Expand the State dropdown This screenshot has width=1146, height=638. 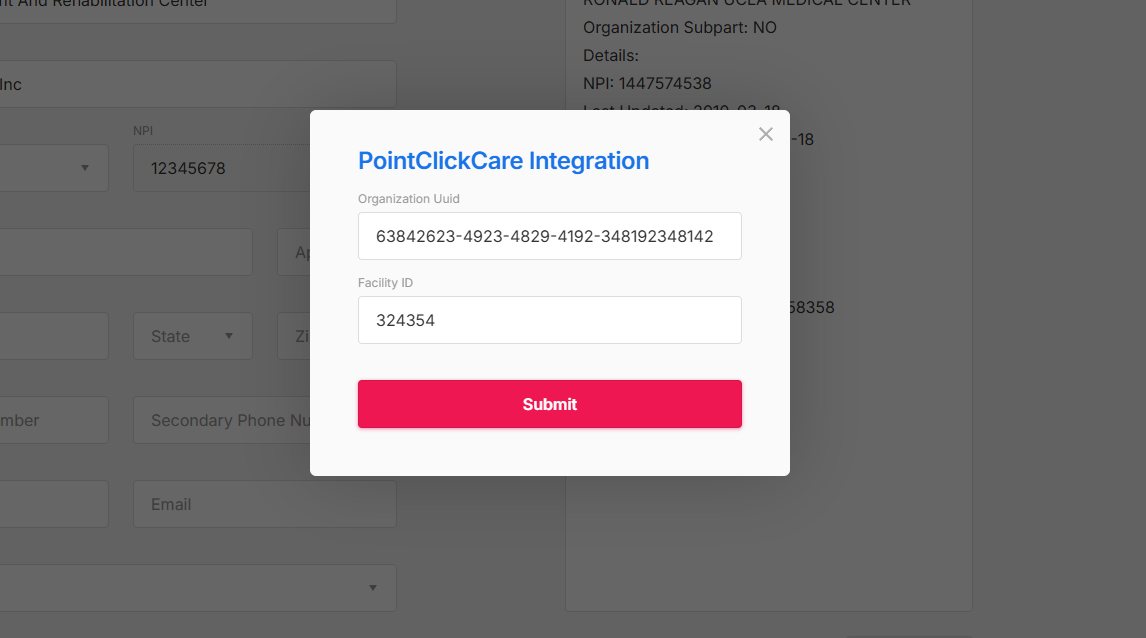click(193, 336)
